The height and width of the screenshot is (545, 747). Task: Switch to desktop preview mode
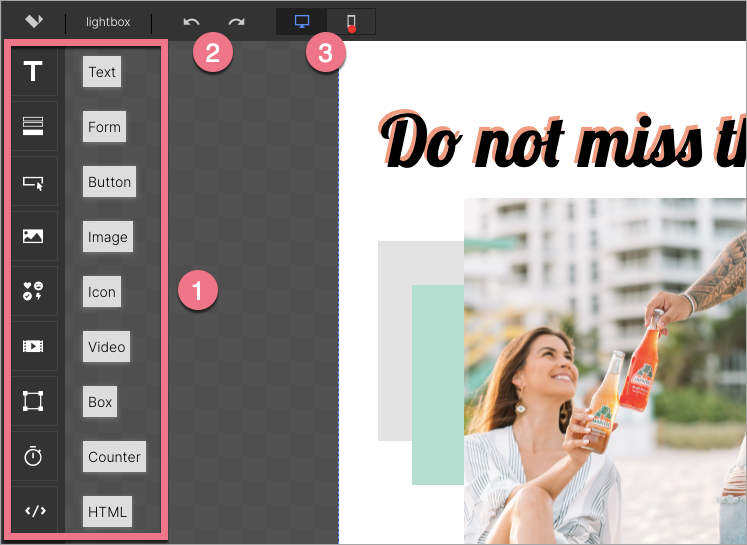tap(302, 21)
